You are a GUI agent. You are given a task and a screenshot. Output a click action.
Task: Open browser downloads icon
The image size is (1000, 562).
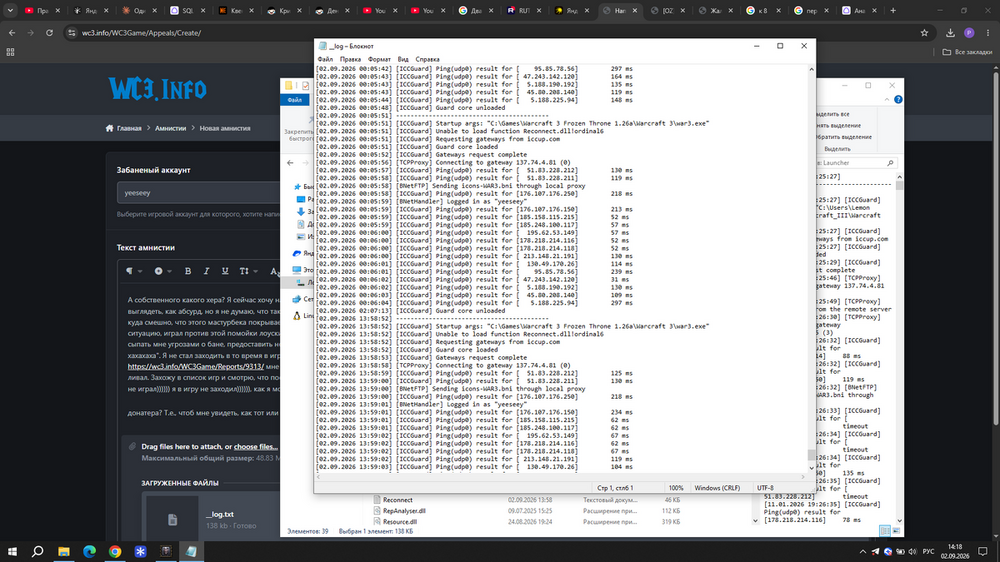tap(950, 33)
